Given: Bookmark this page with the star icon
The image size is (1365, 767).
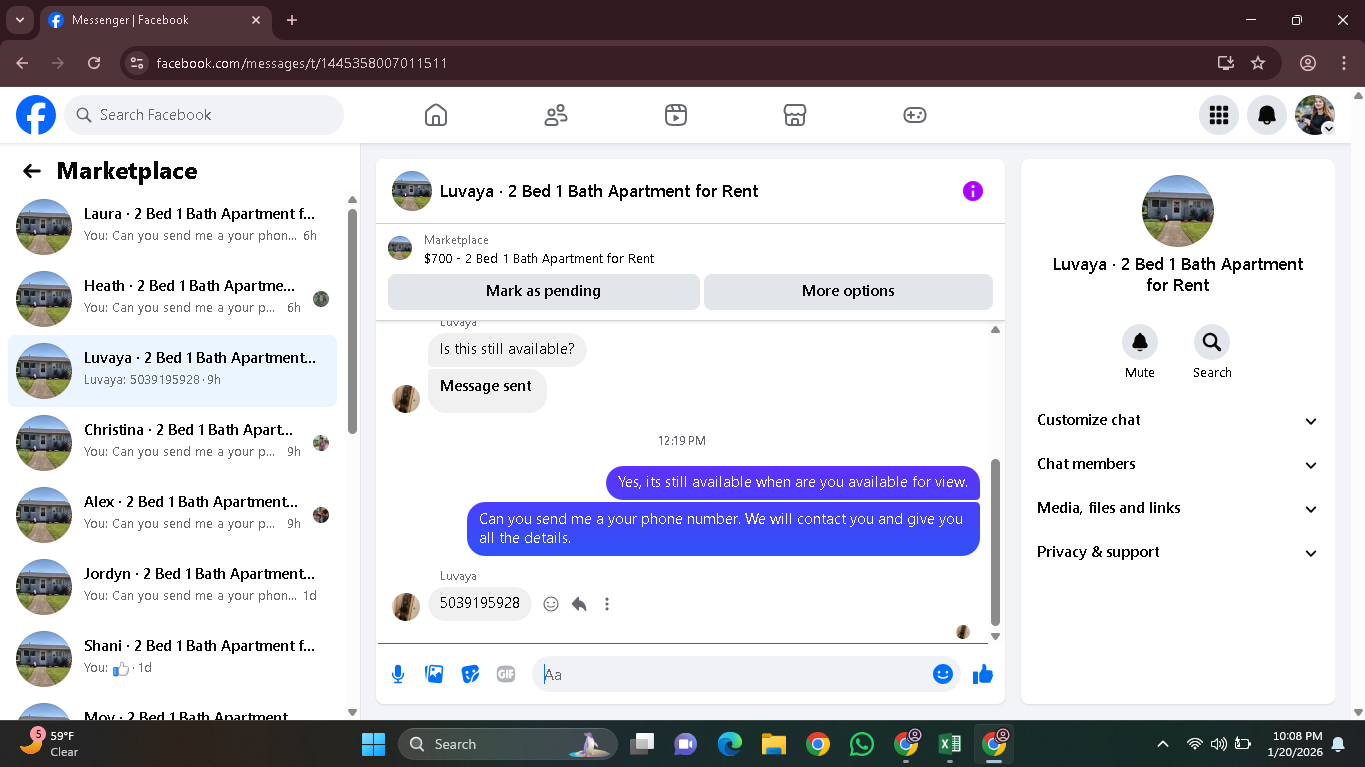Looking at the screenshot, I should 1258,63.
